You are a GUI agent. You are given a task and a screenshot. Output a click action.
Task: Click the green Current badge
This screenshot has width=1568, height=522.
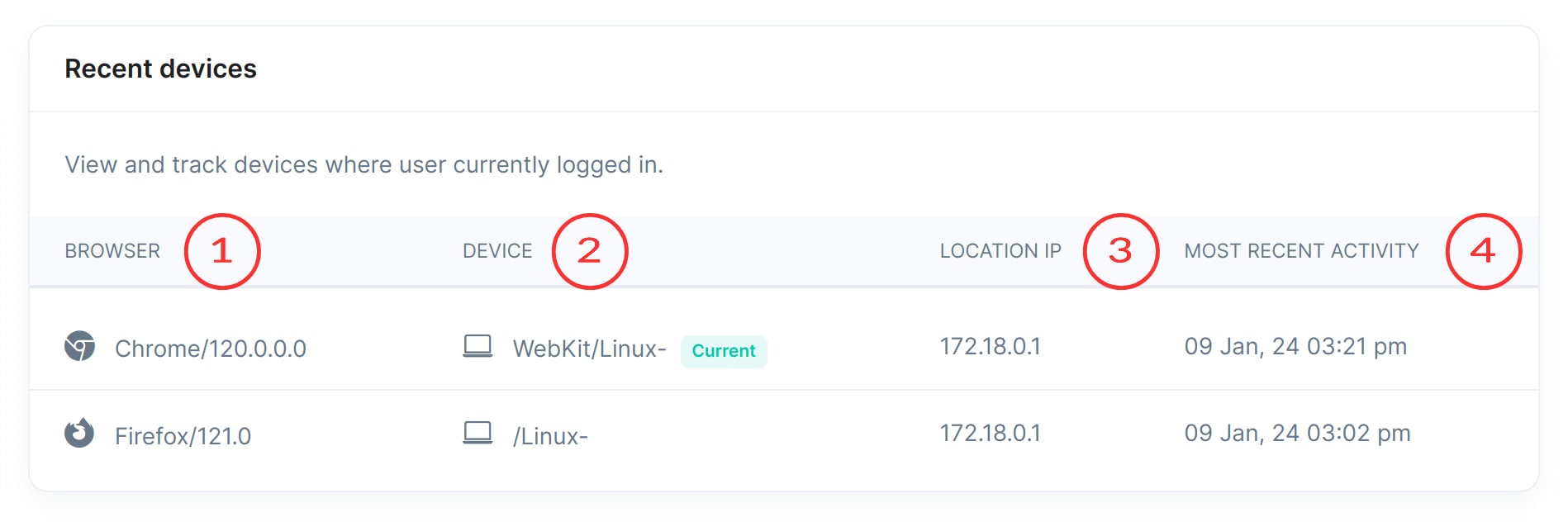pyautogui.click(x=724, y=351)
